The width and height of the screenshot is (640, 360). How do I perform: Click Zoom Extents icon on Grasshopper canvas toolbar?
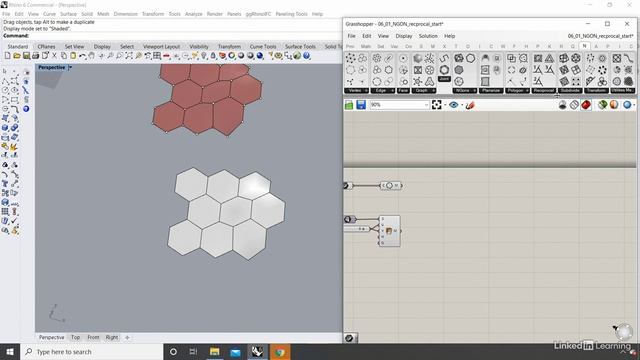[x=436, y=105]
